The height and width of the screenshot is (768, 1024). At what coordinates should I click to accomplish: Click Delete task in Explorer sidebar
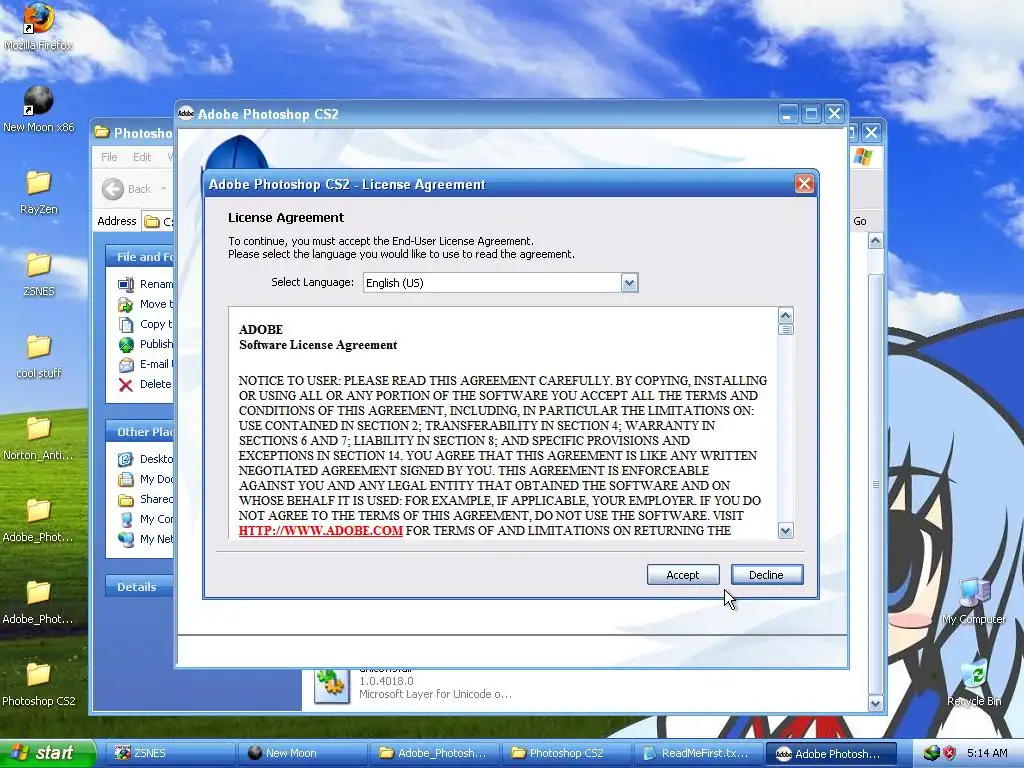click(145, 384)
